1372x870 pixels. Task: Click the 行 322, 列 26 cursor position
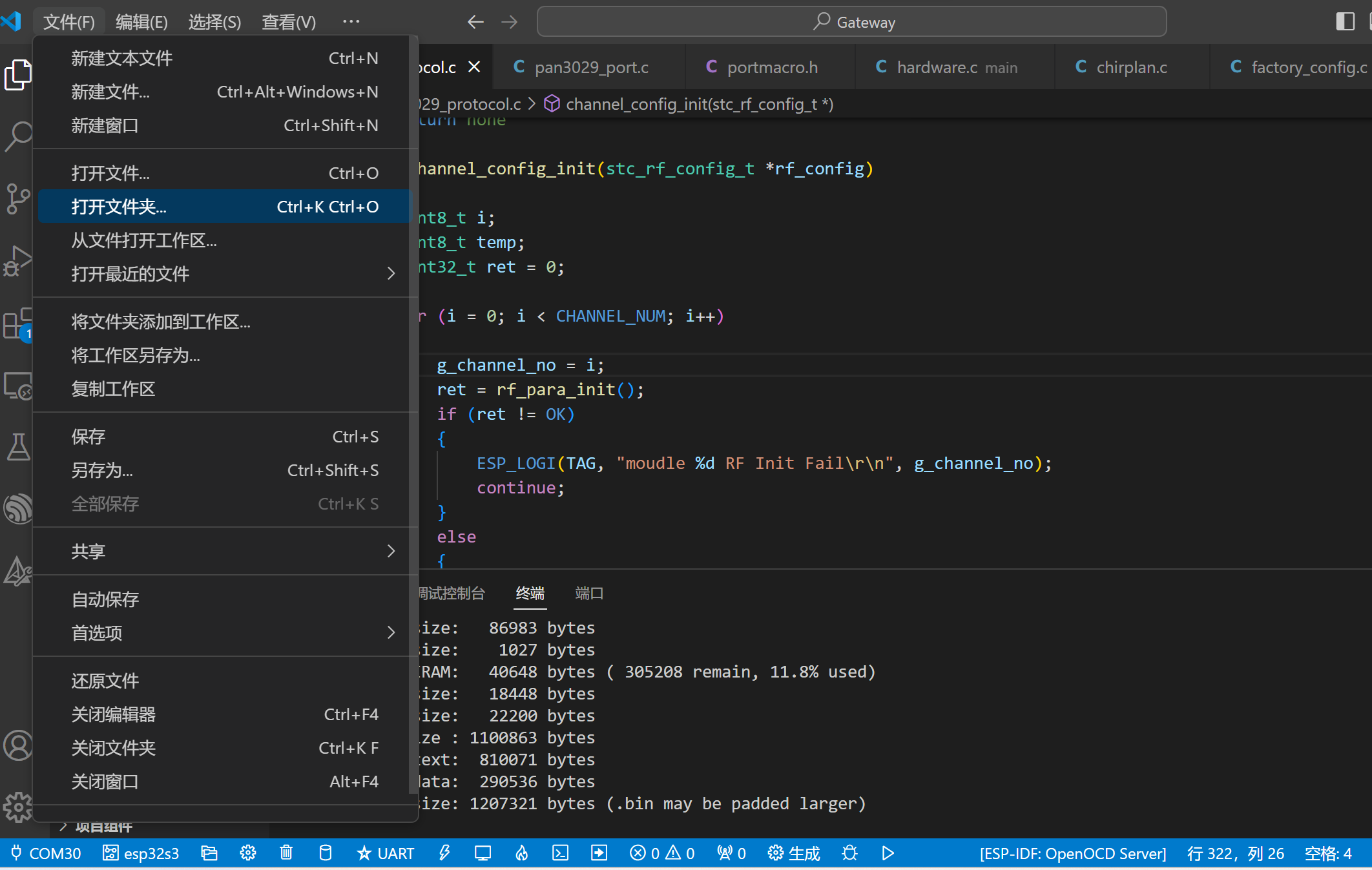point(1235,853)
